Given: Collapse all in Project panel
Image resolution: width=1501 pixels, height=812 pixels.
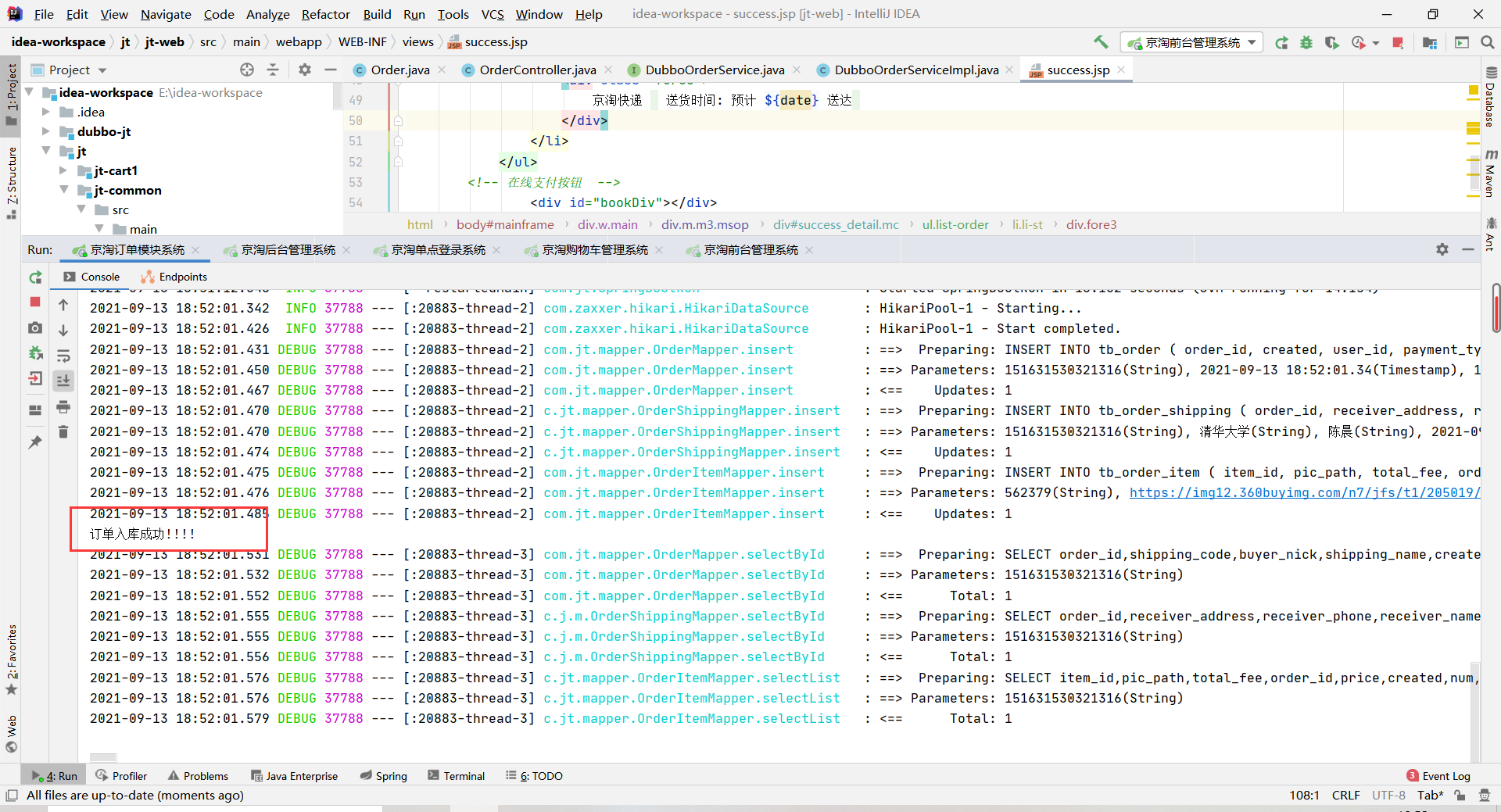Looking at the screenshot, I should 273,70.
